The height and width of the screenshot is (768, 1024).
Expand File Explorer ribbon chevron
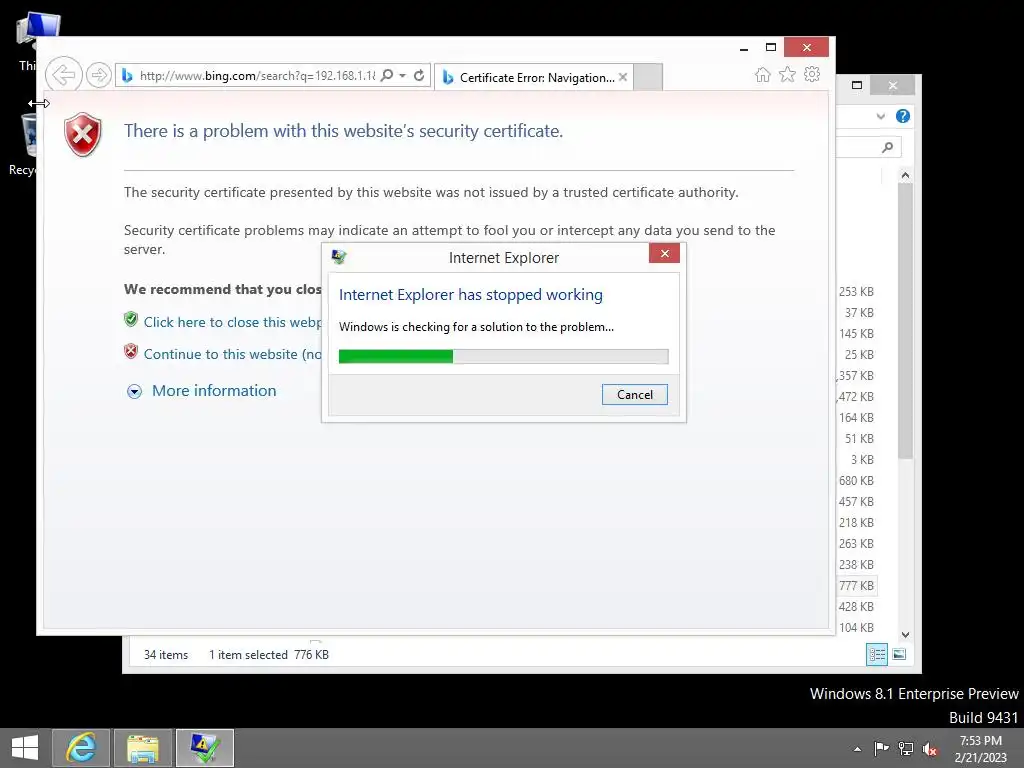pos(881,116)
